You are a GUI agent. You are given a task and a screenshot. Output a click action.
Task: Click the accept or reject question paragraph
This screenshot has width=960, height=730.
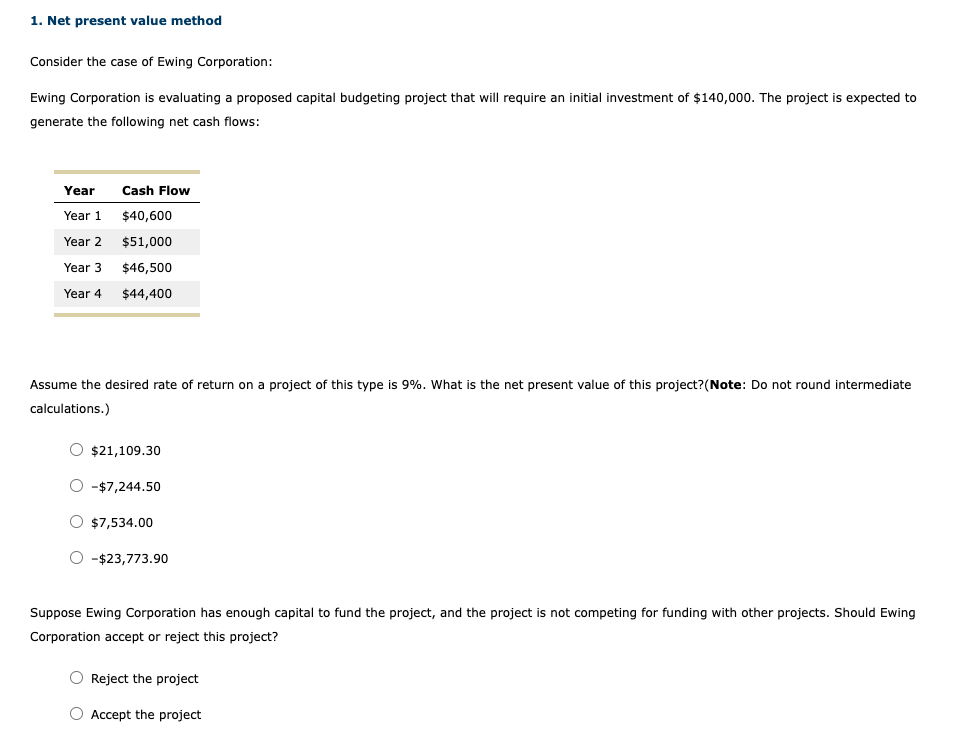pos(473,624)
